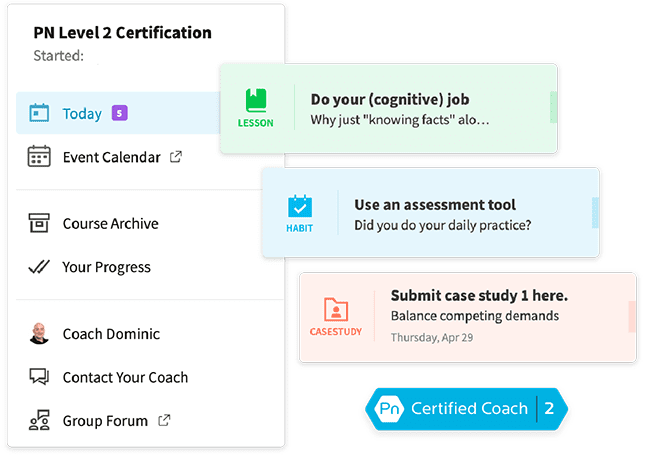650x462 pixels.
Task: Open Group Forum external link arrow
Action: tap(164, 421)
